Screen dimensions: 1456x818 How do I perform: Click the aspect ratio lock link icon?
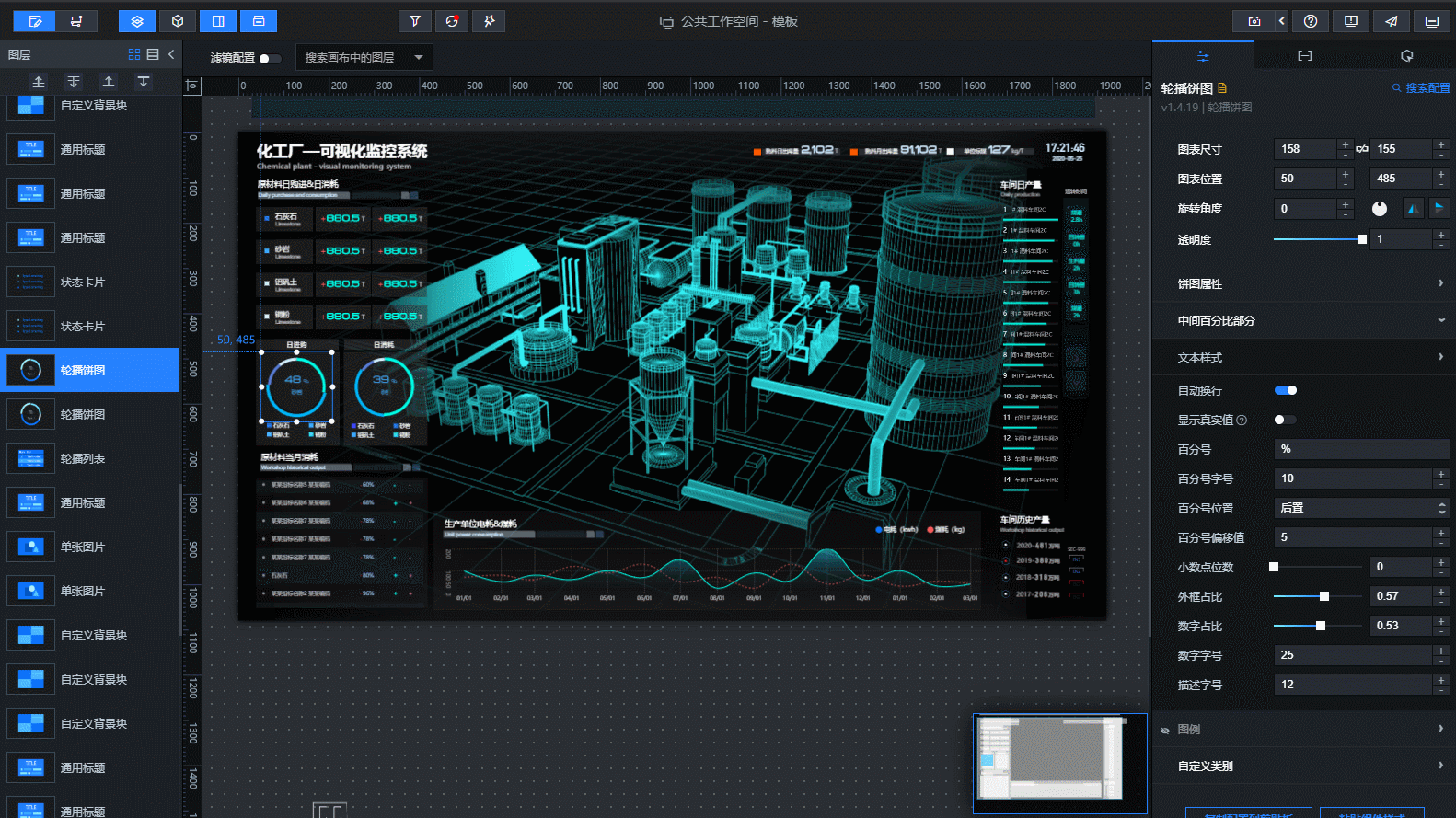pos(1362,149)
